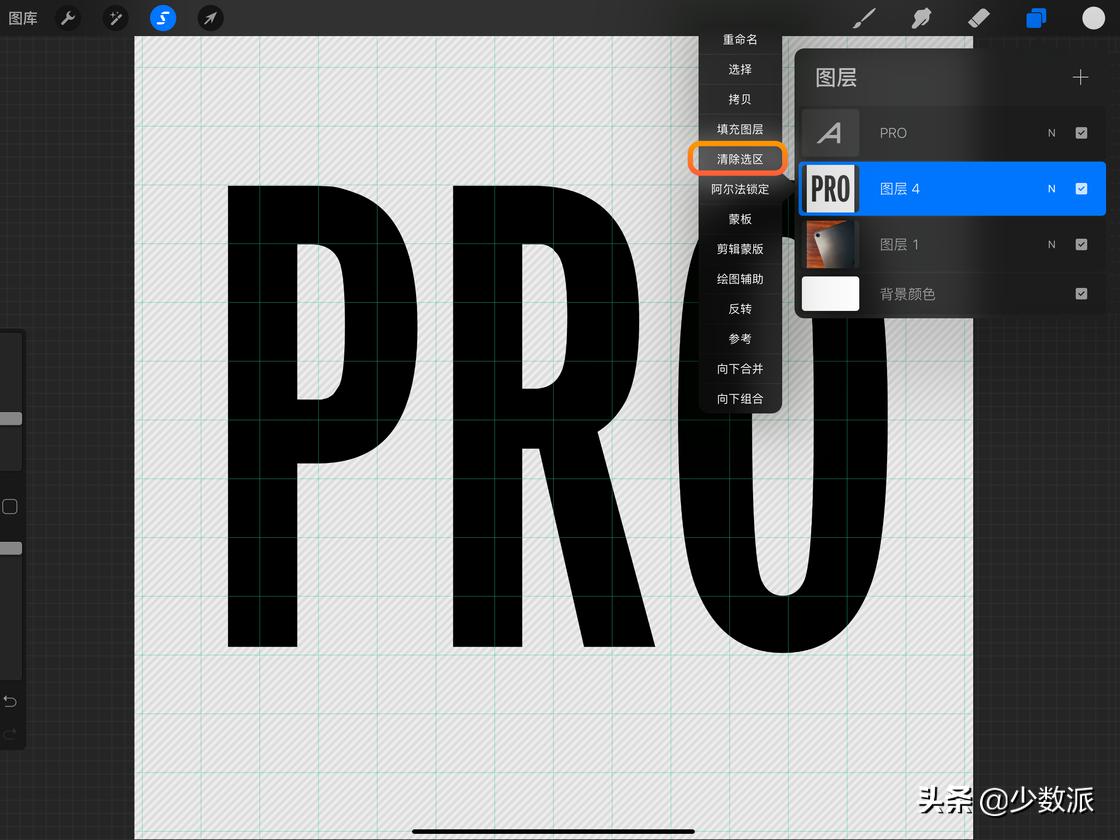This screenshot has height=840, width=1120.
Task: Select the PRO text layer thumbnail
Action: pos(830,133)
